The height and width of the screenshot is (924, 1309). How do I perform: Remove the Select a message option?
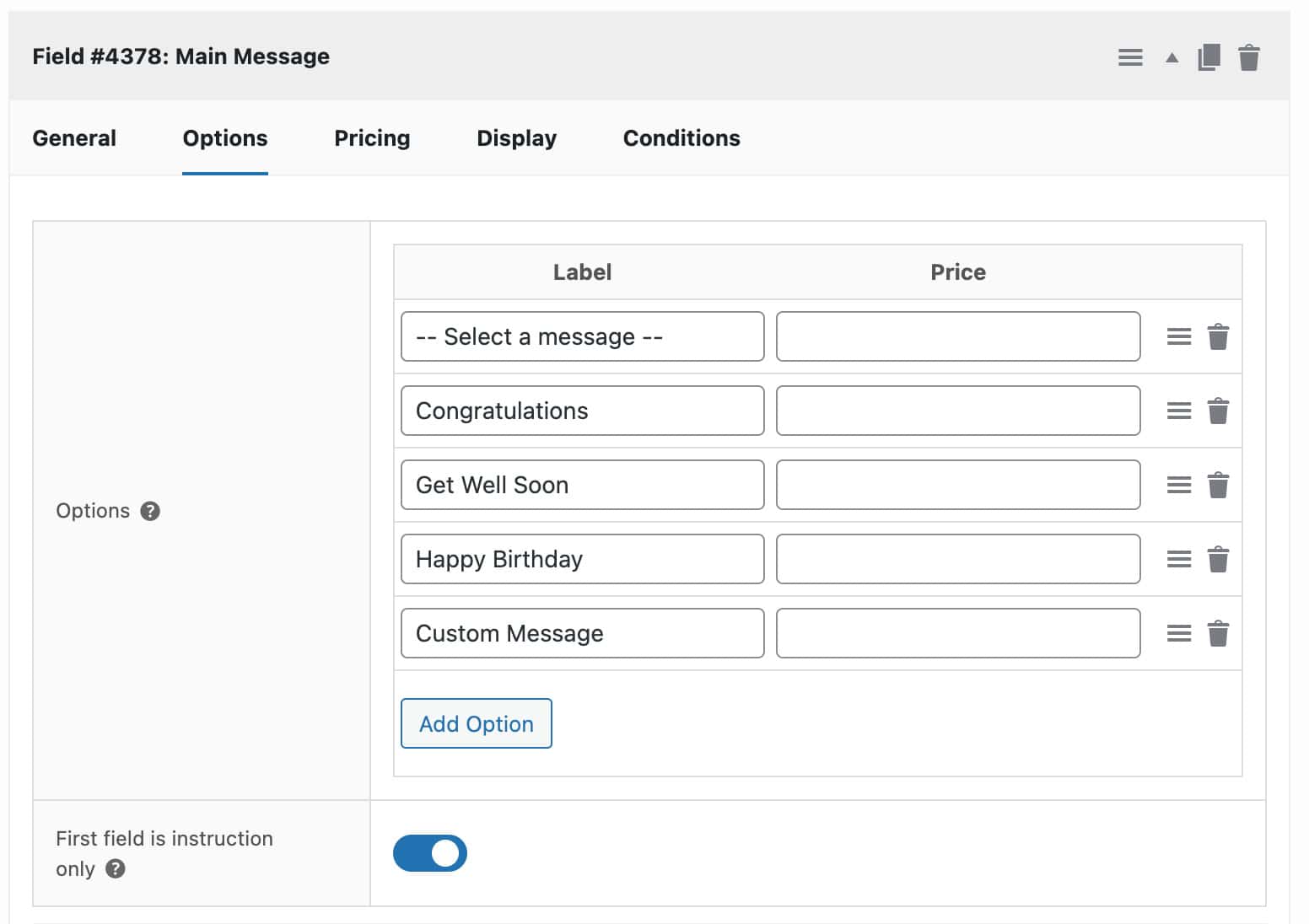click(1217, 336)
